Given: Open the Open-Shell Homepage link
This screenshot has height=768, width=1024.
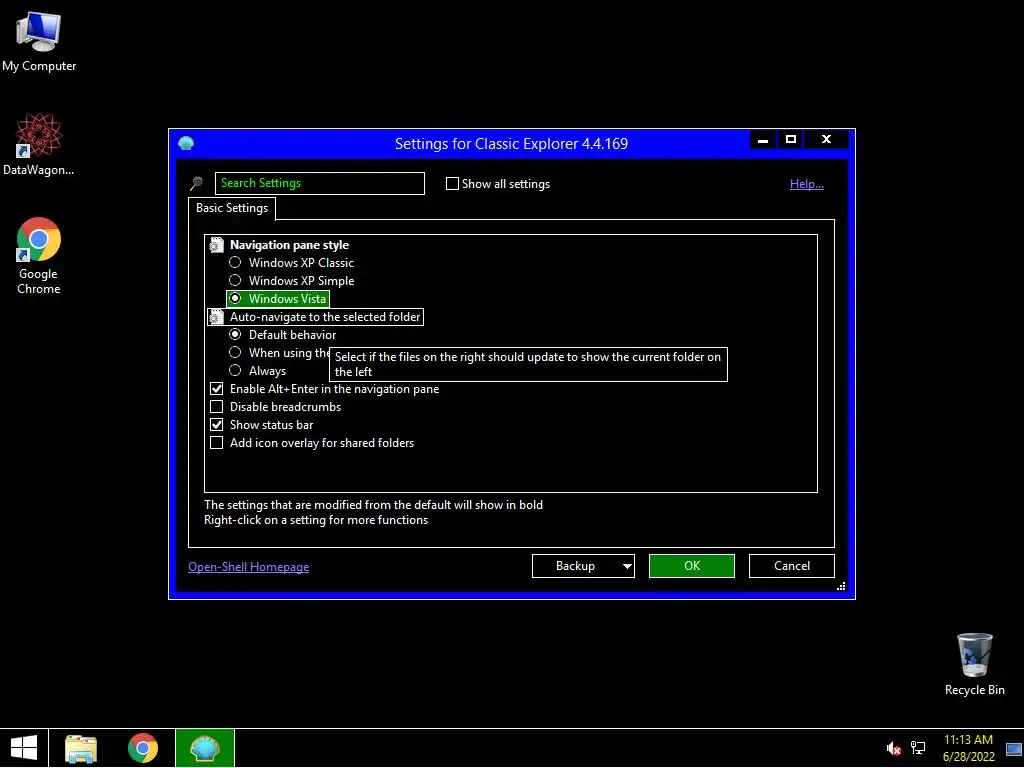Looking at the screenshot, I should (x=249, y=567).
